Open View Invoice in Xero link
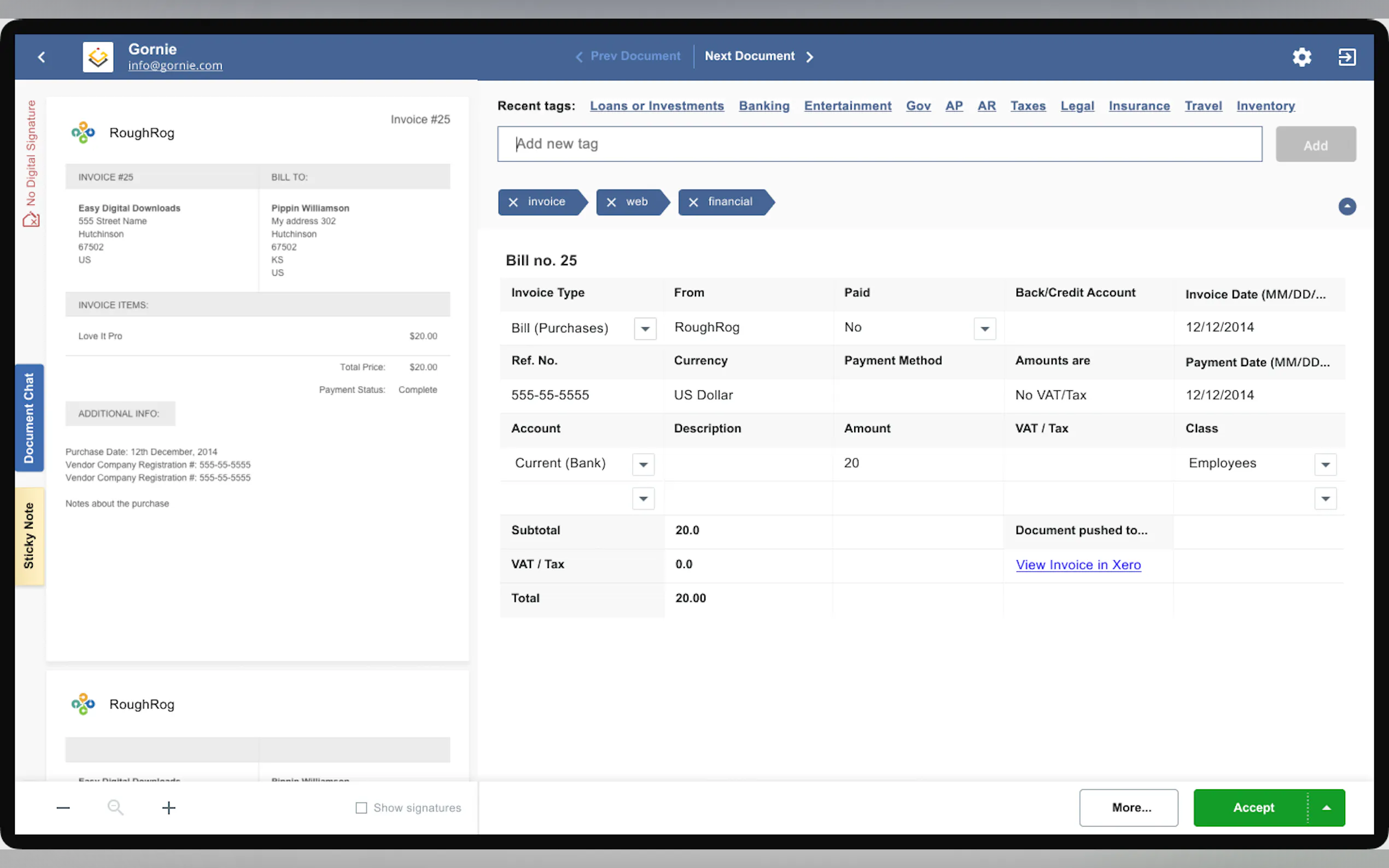Viewport: 1389px width, 868px height. (1078, 565)
